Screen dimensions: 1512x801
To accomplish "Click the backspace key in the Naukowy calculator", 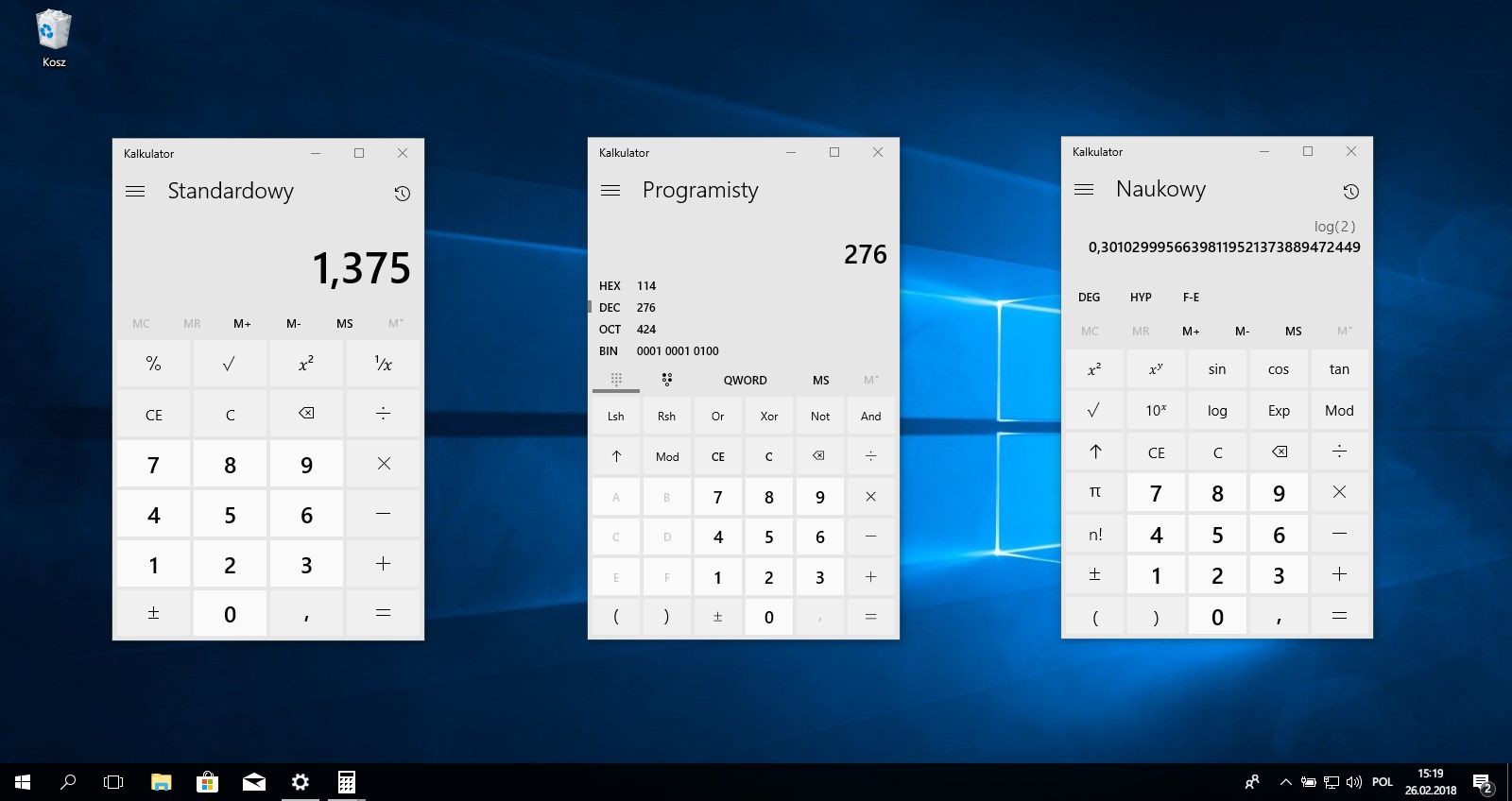I will coord(1279,452).
